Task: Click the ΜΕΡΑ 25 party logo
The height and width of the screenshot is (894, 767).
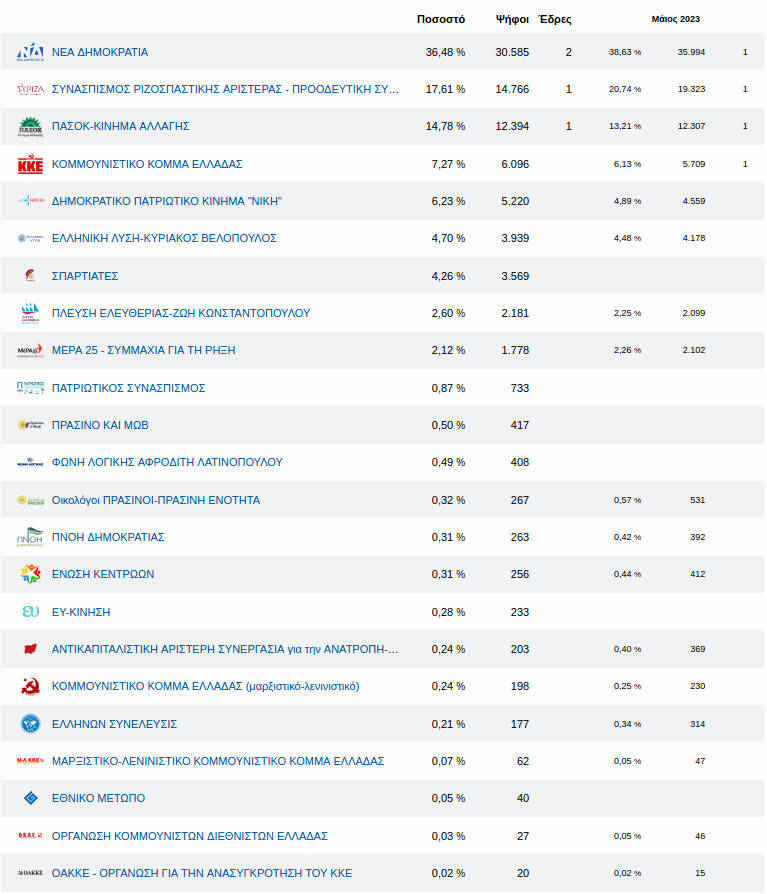Action: (x=30, y=351)
